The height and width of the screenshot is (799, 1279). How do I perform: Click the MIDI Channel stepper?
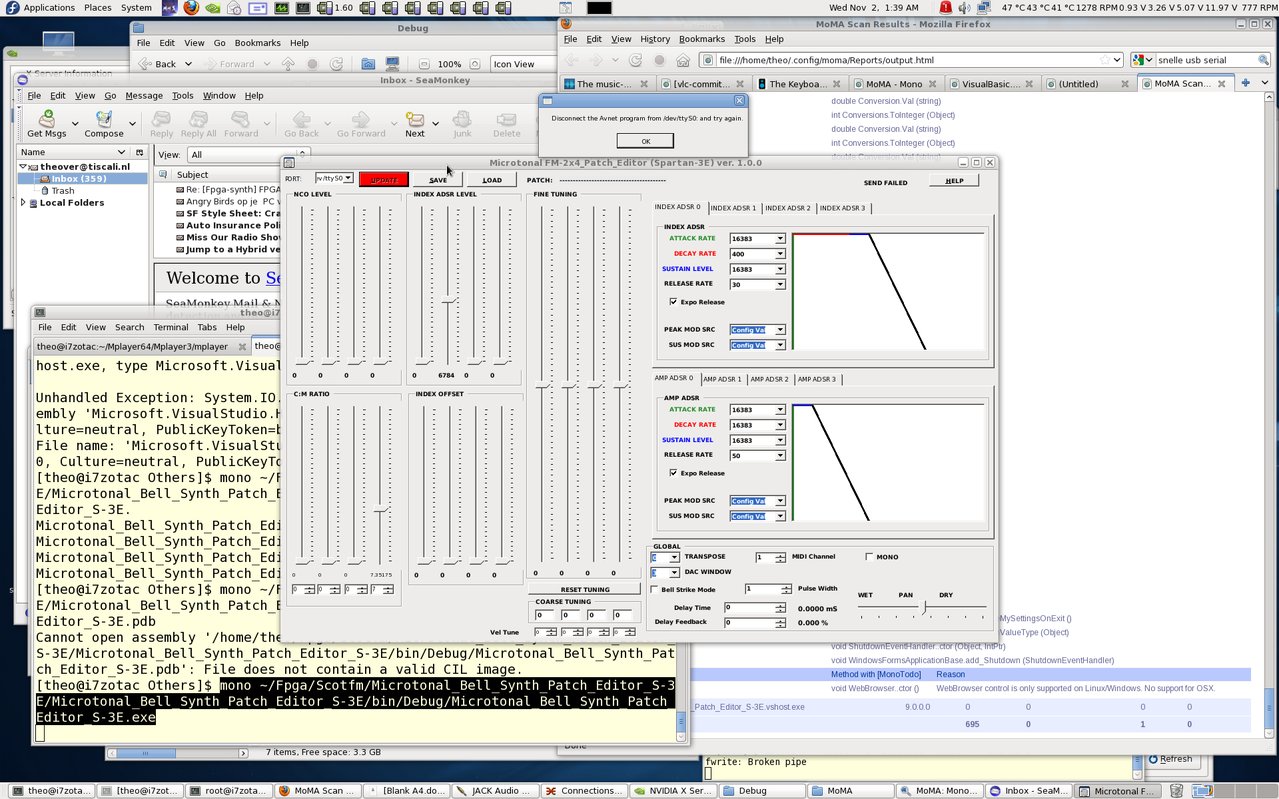coord(771,557)
